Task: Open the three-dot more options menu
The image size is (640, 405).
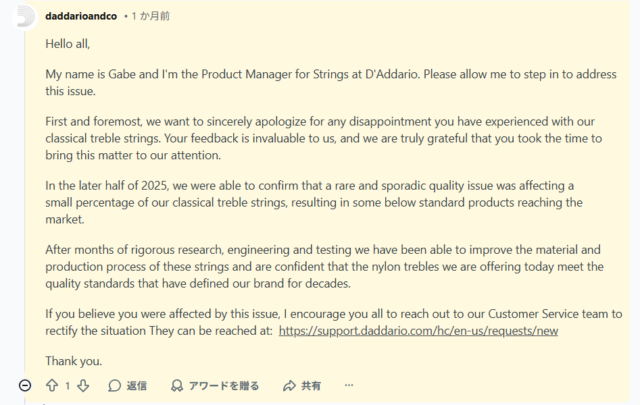Action: [349, 385]
